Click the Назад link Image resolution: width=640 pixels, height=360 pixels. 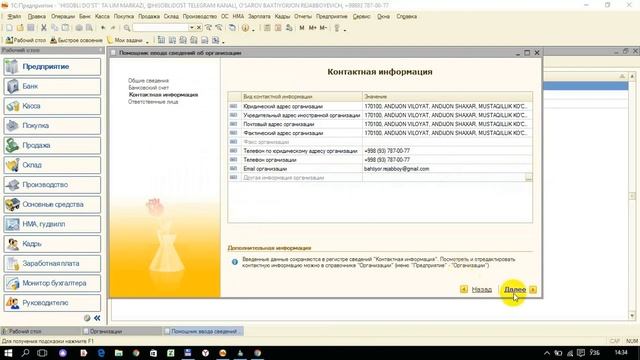click(482, 289)
